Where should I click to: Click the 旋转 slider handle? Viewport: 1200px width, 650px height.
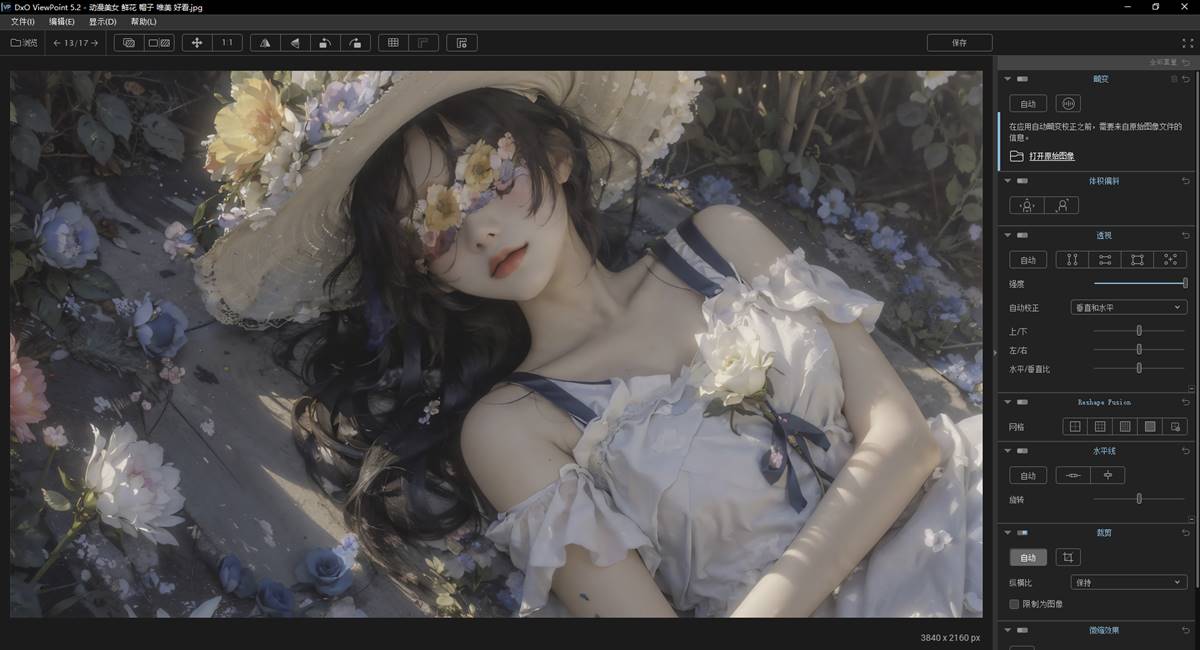pos(1139,499)
